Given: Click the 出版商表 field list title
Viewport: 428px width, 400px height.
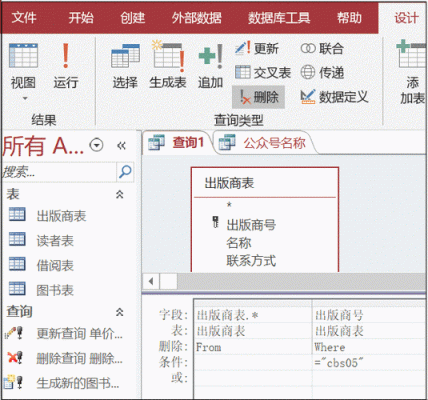Looking at the screenshot, I should pos(229,183).
